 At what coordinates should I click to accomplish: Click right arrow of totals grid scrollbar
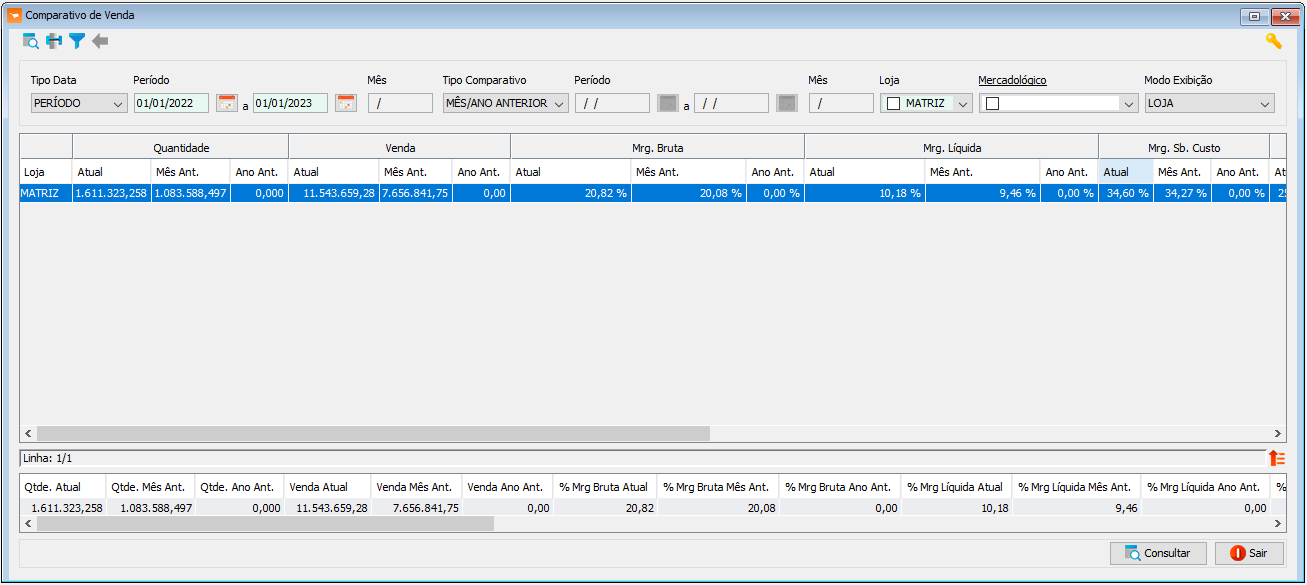point(1276,523)
